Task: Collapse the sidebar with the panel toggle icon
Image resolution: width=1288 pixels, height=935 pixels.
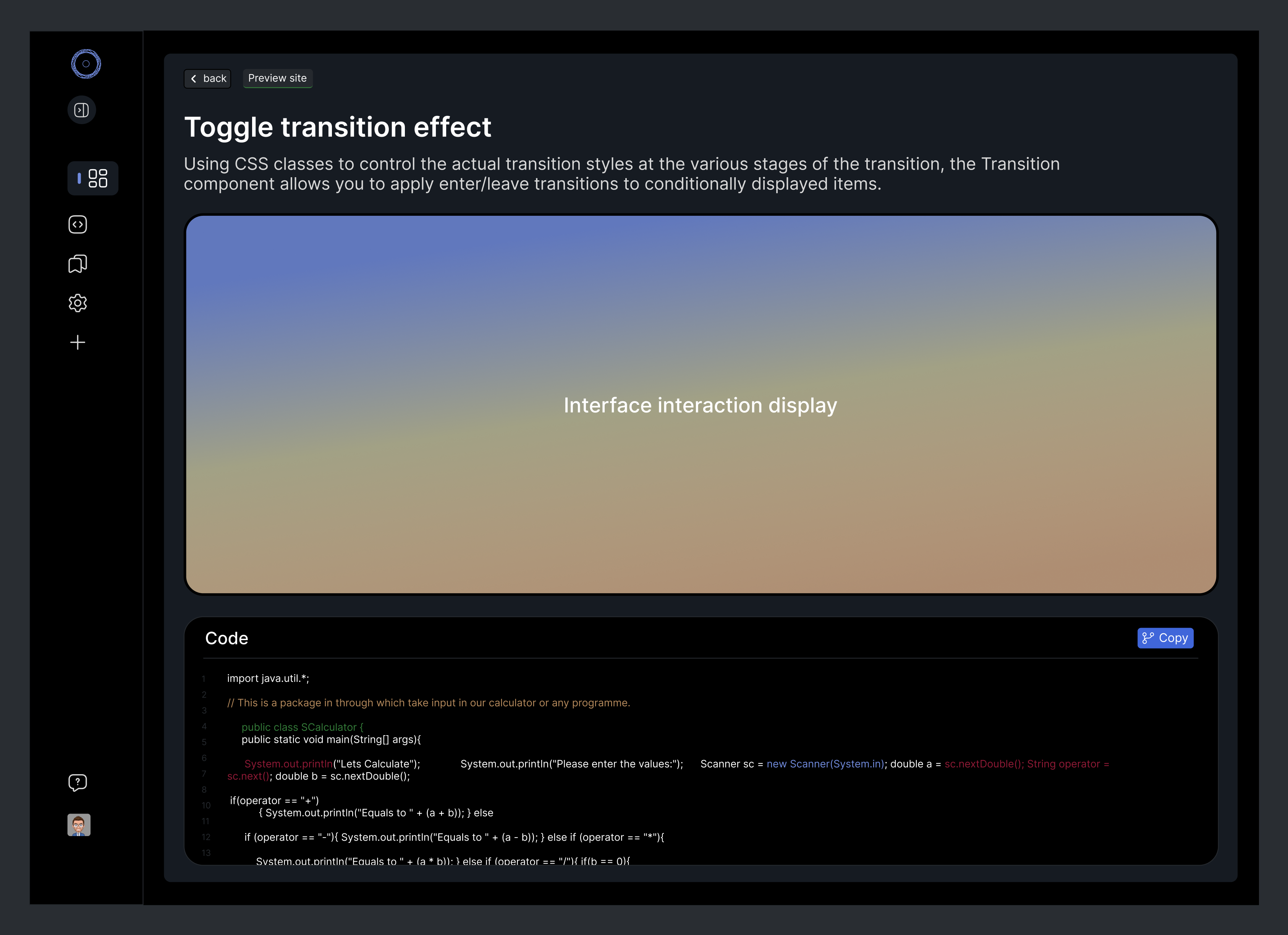Action: (81, 110)
